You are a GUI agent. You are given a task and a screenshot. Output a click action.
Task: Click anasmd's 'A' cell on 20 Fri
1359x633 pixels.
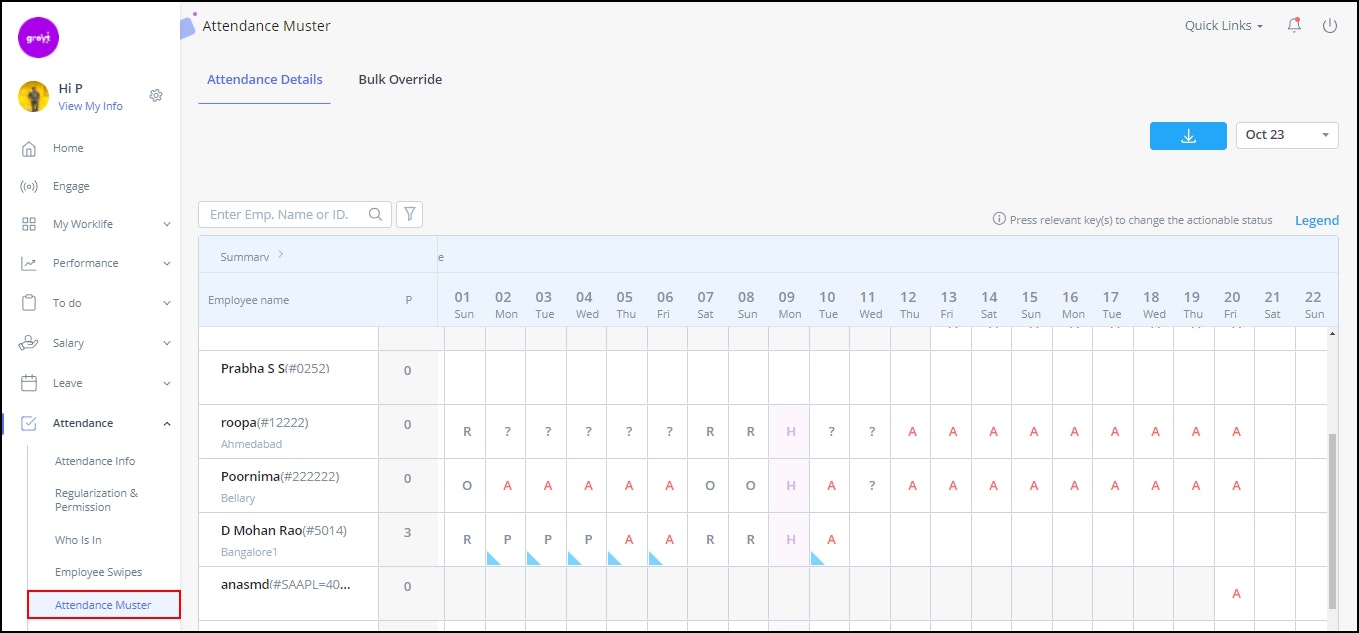pos(1236,594)
